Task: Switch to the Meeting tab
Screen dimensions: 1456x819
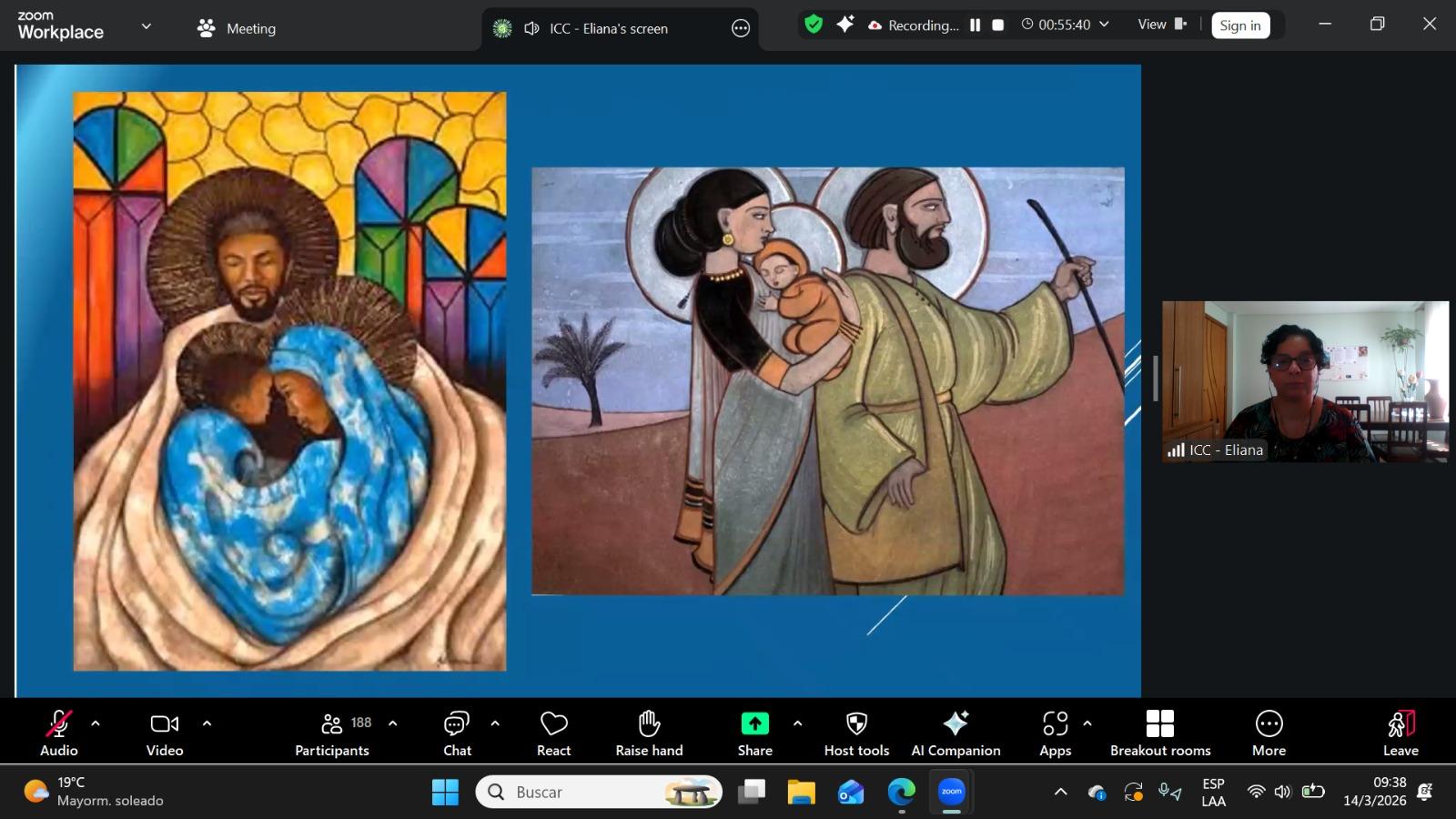Action: point(237,28)
